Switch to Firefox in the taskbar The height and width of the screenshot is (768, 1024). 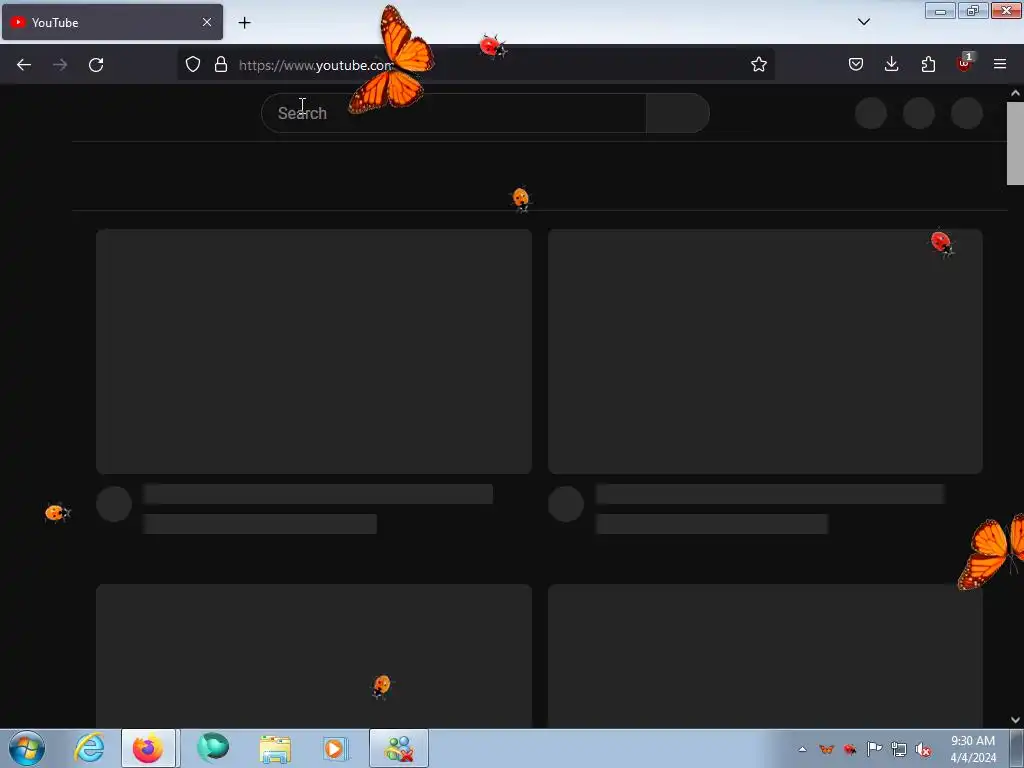pos(148,748)
